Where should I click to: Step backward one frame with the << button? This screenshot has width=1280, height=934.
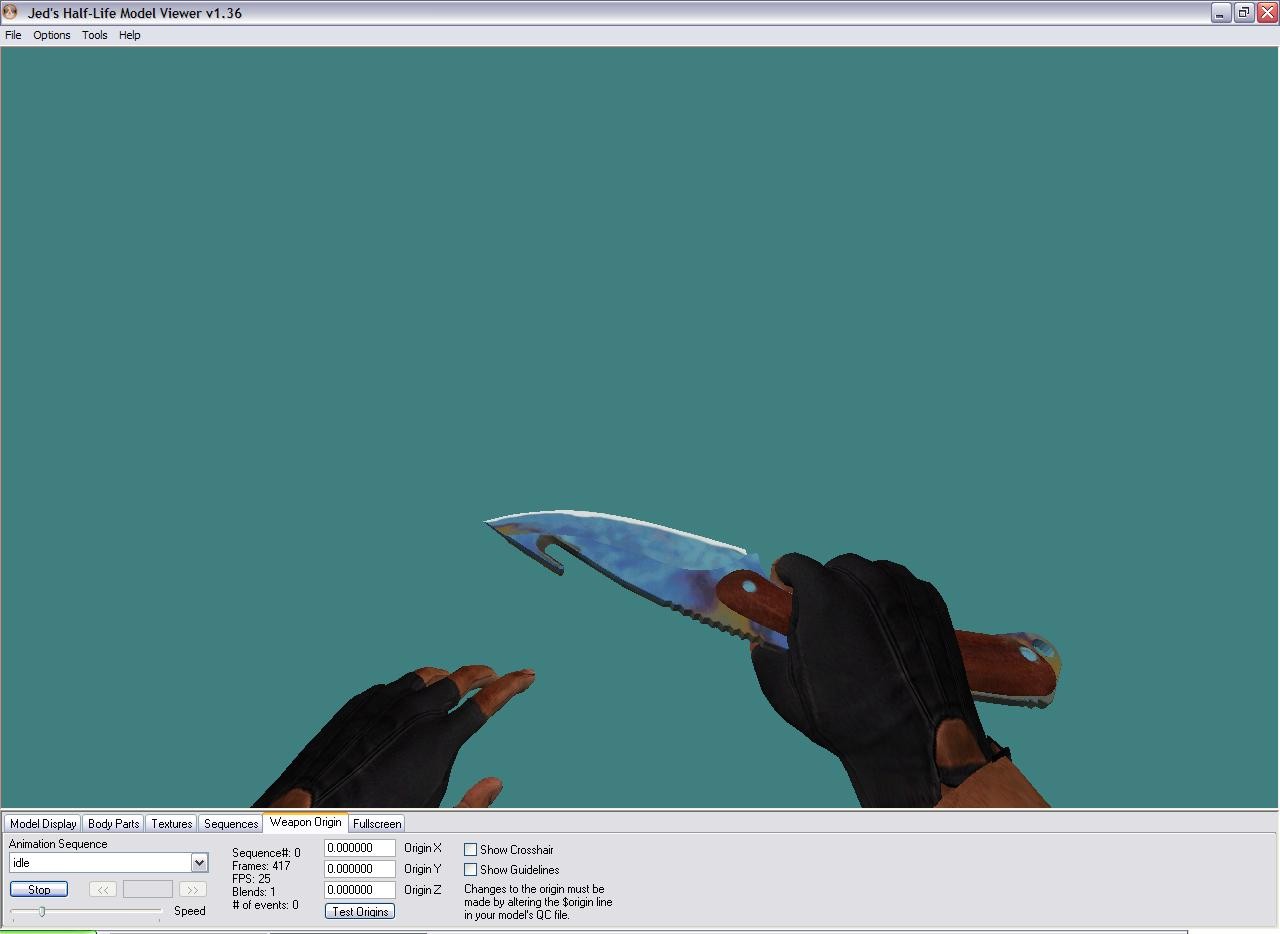[102, 889]
